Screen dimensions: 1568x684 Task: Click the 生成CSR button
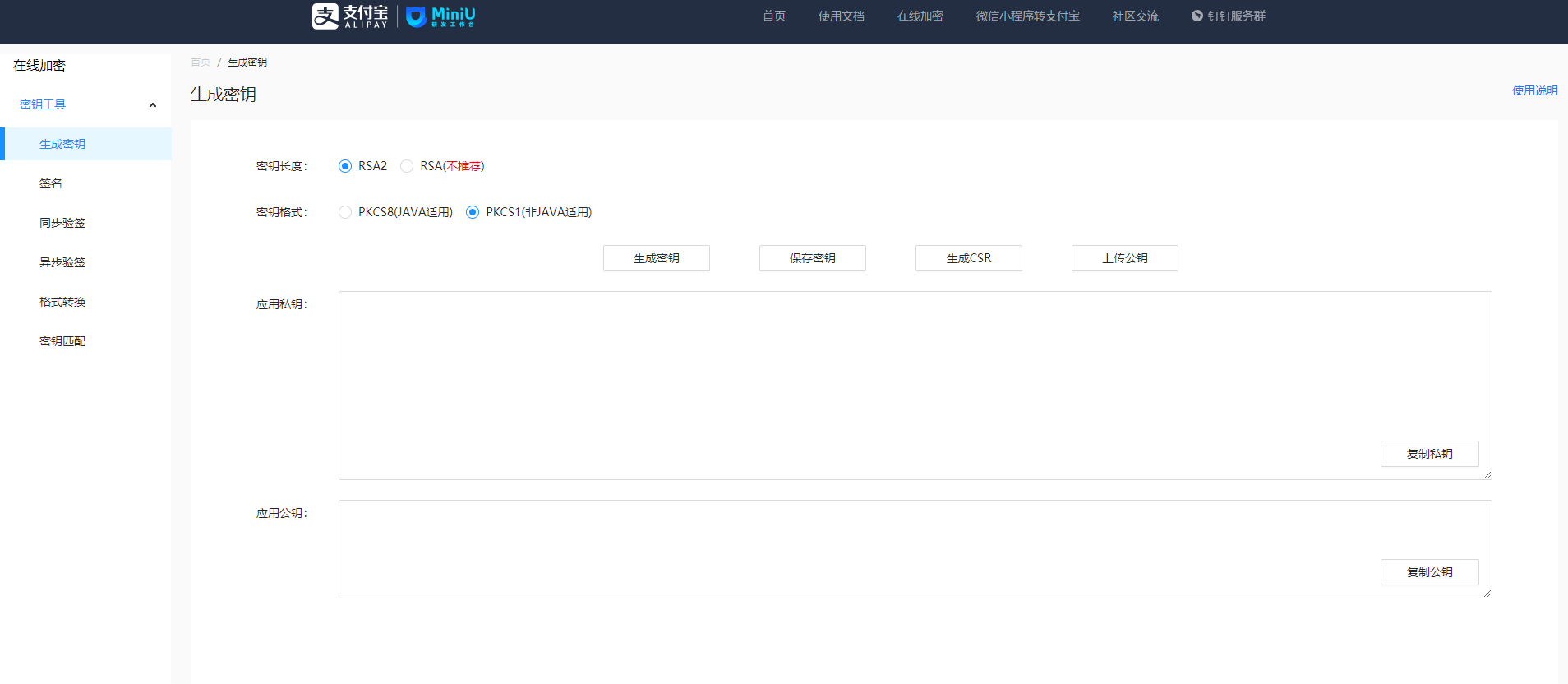[x=968, y=258]
